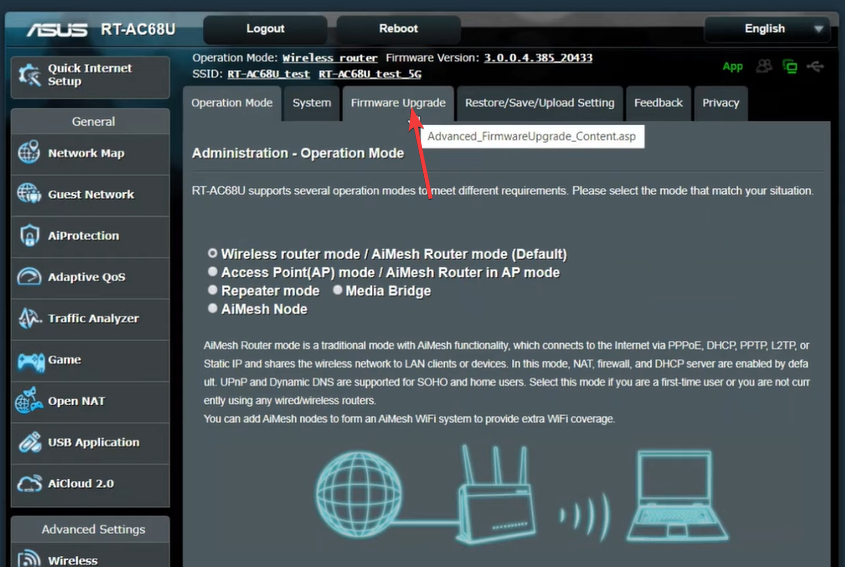Click the Game controller icon
The image size is (845, 567).
pyautogui.click(x=31, y=361)
